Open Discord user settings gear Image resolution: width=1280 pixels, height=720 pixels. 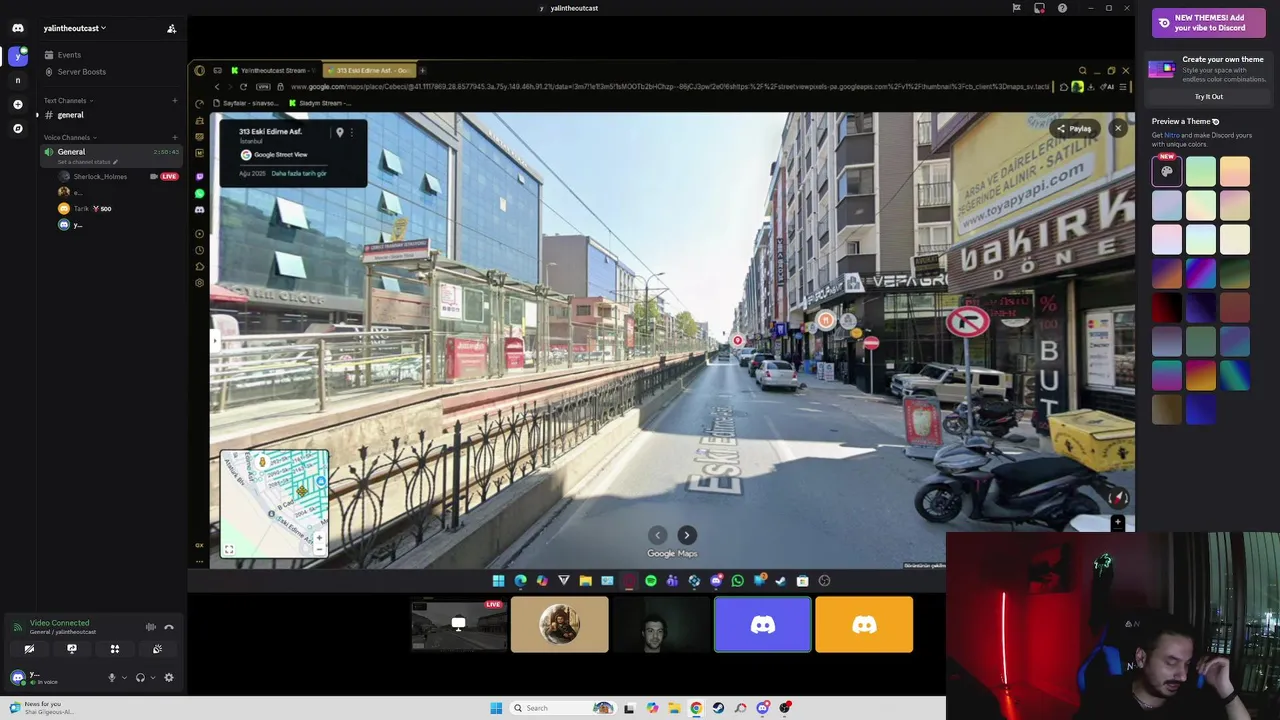coord(169,677)
